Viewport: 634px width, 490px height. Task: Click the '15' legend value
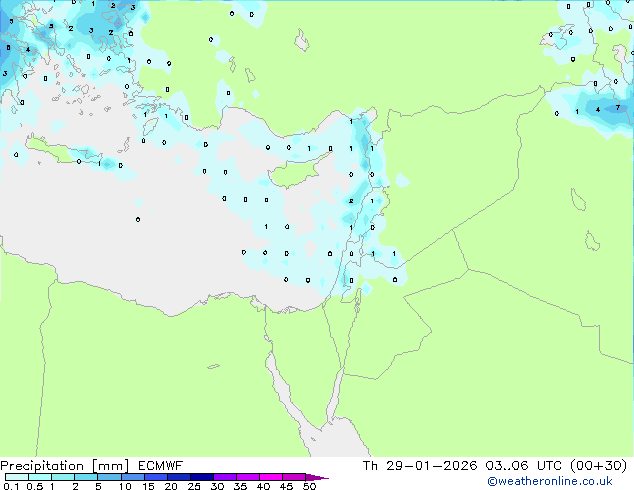(x=148, y=486)
